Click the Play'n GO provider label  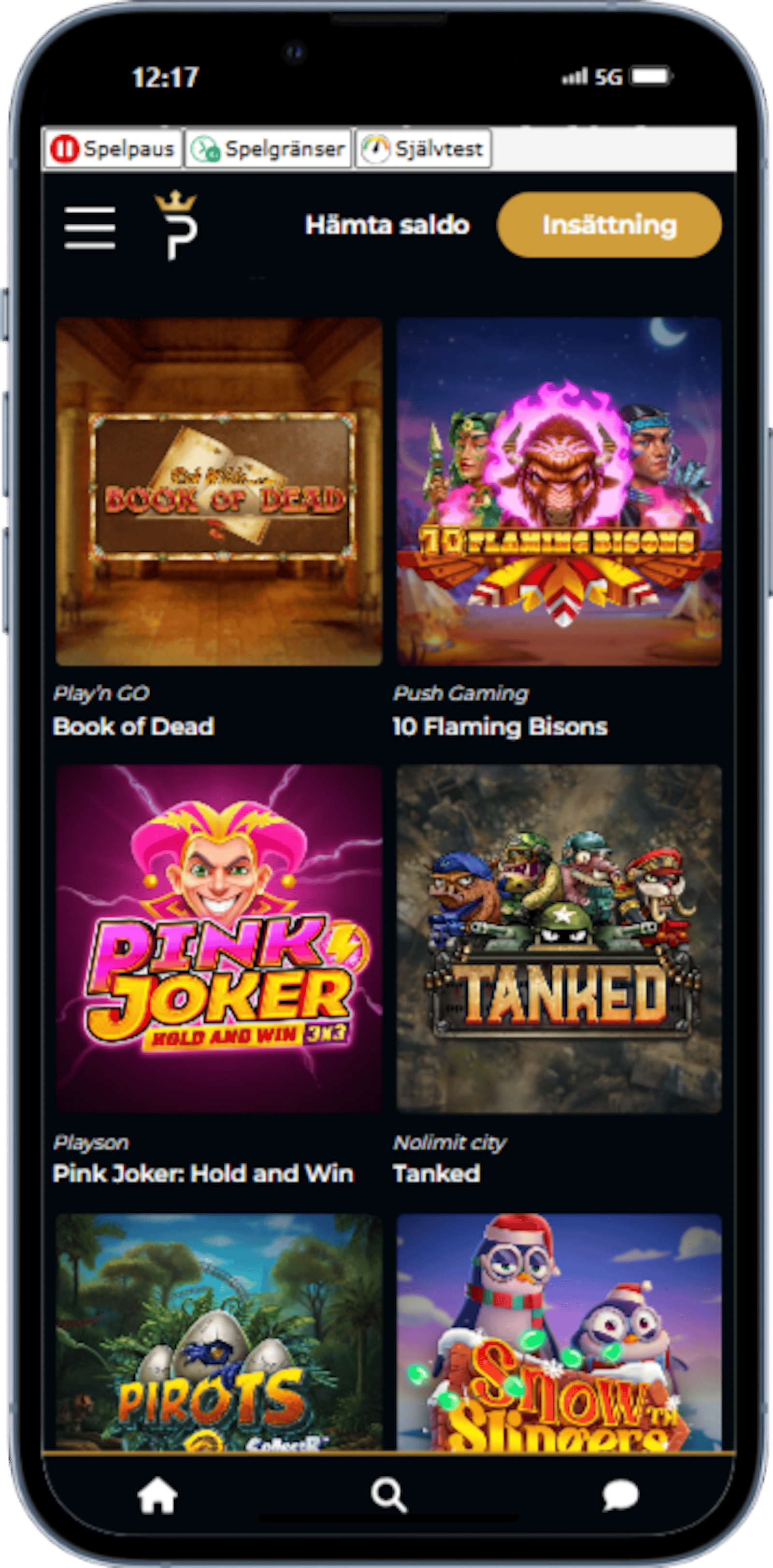point(101,693)
